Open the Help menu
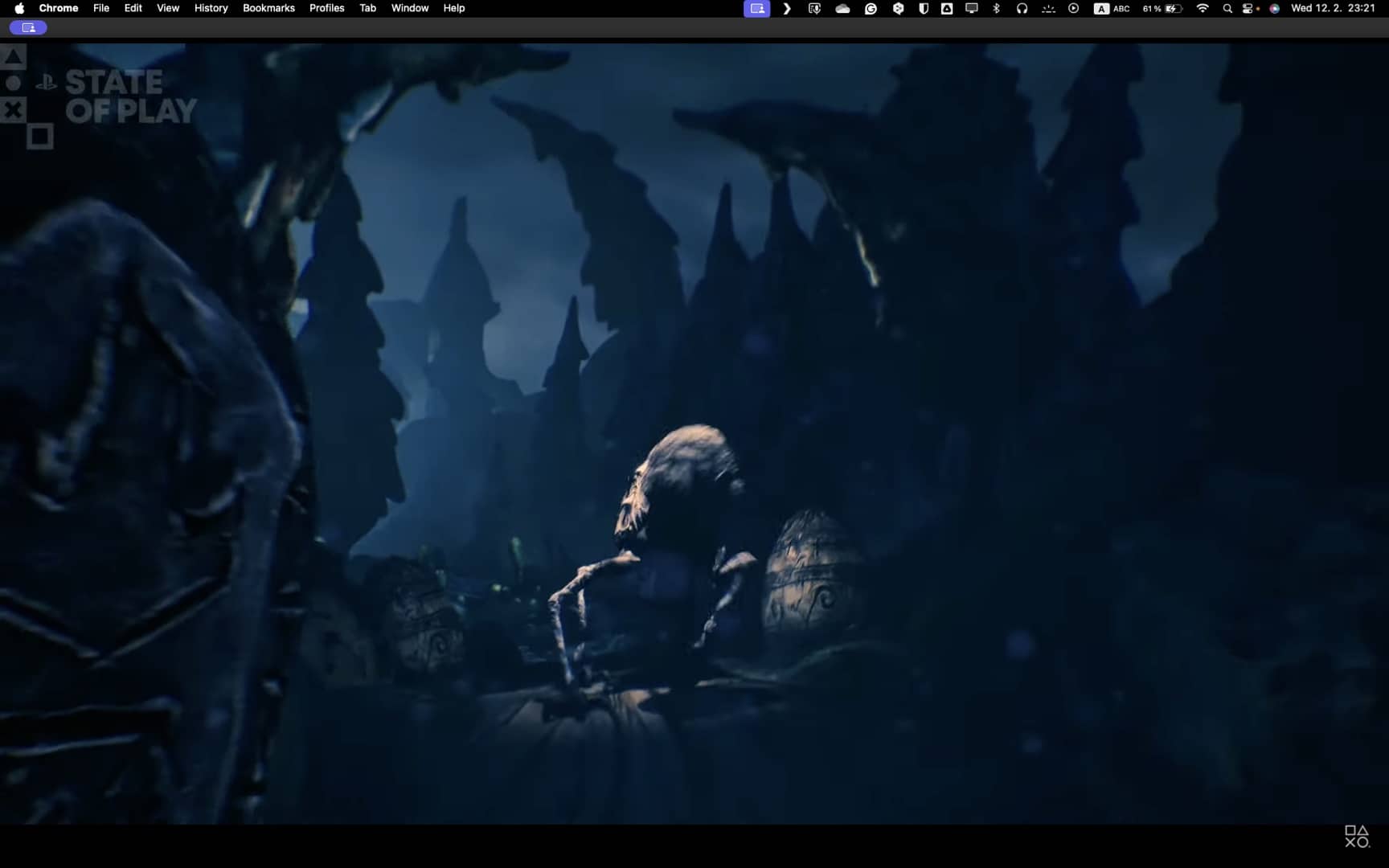 (x=454, y=8)
